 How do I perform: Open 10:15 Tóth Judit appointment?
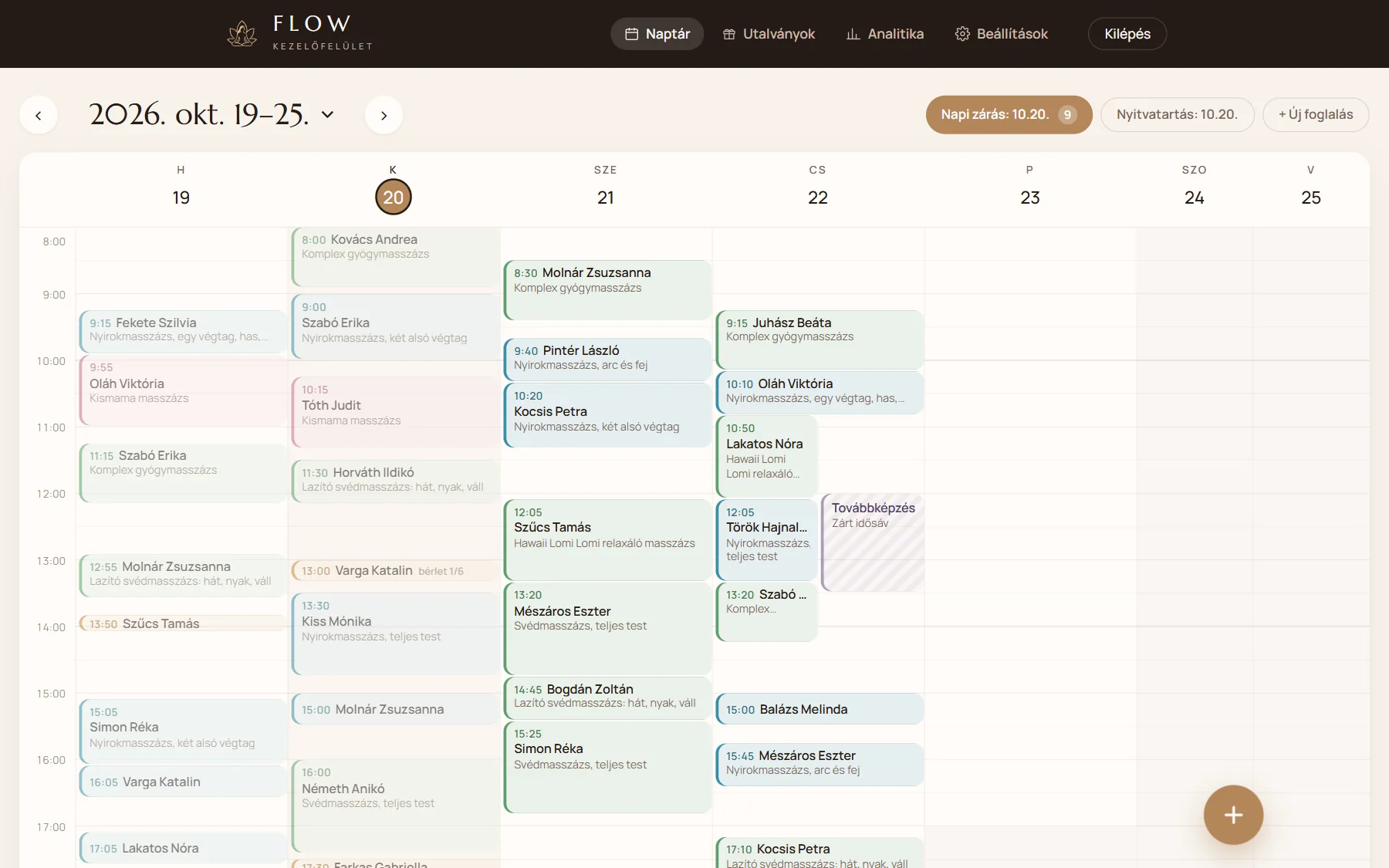[x=395, y=412]
